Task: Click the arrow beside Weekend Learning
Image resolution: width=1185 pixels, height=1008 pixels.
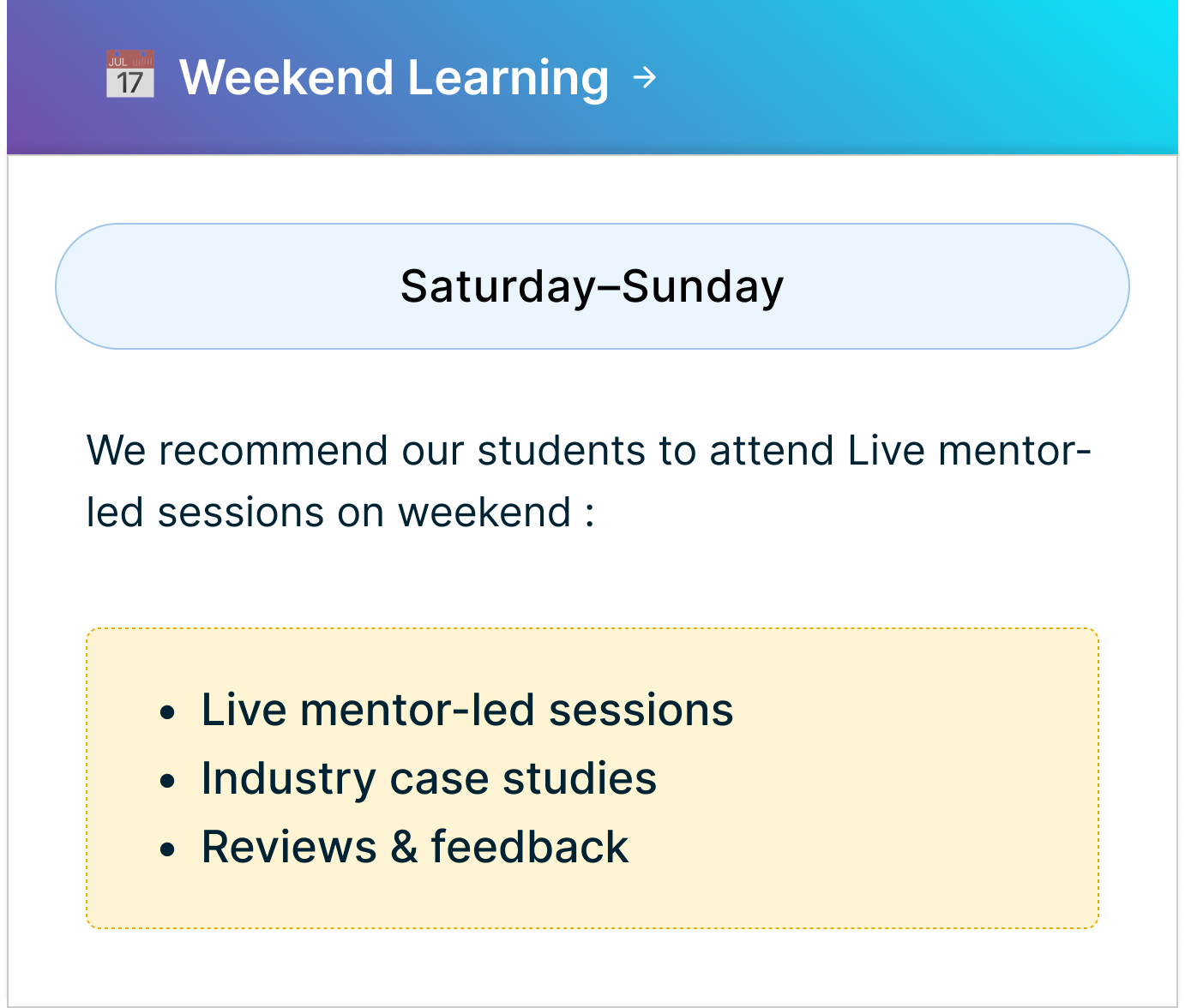Action: (644, 78)
